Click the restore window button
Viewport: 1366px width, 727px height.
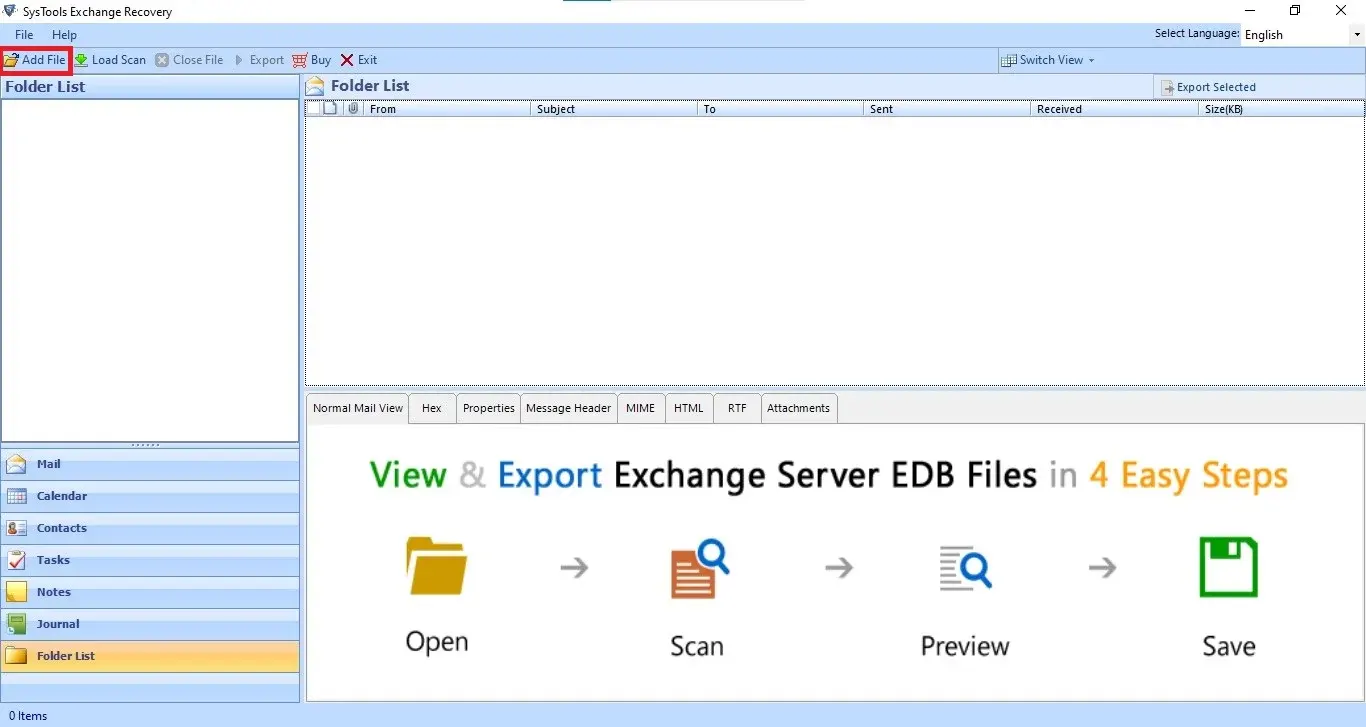(1295, 11)
